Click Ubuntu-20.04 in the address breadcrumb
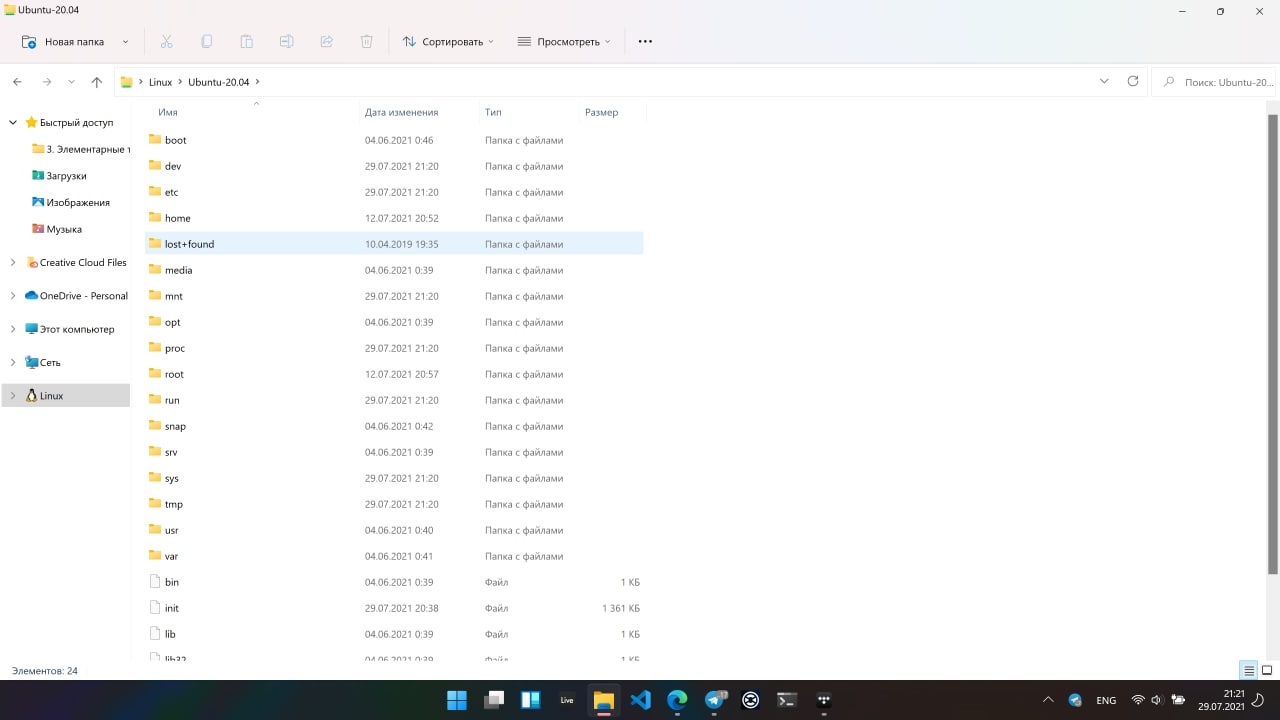The width and height of the screenshot is (1280, 720). [218, 82]
